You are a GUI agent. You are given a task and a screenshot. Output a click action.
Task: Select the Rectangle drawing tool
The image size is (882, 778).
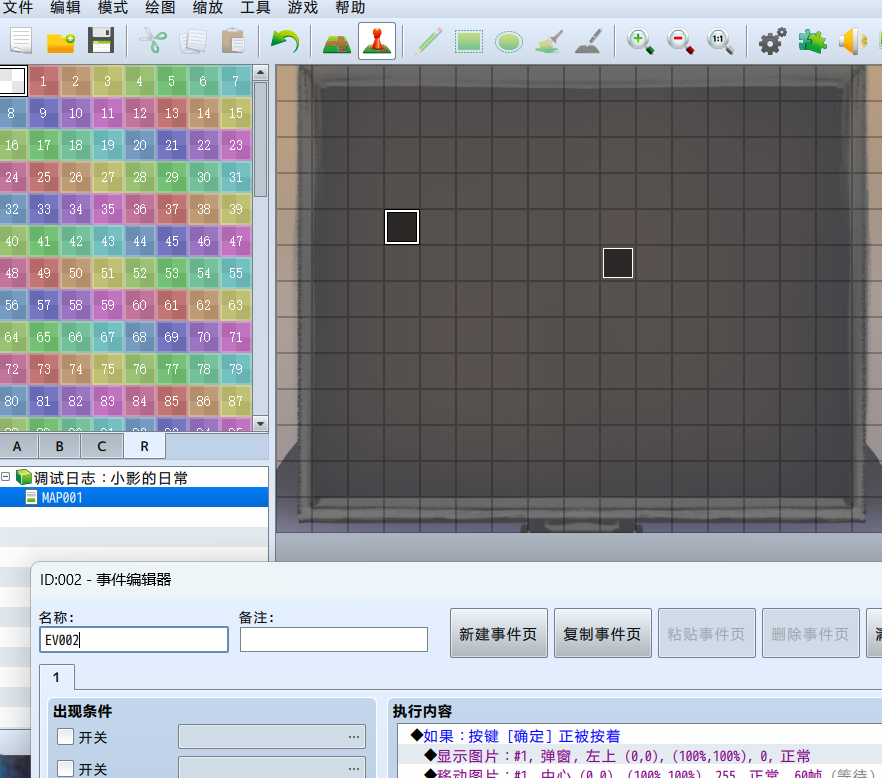[x=469, y=41]
